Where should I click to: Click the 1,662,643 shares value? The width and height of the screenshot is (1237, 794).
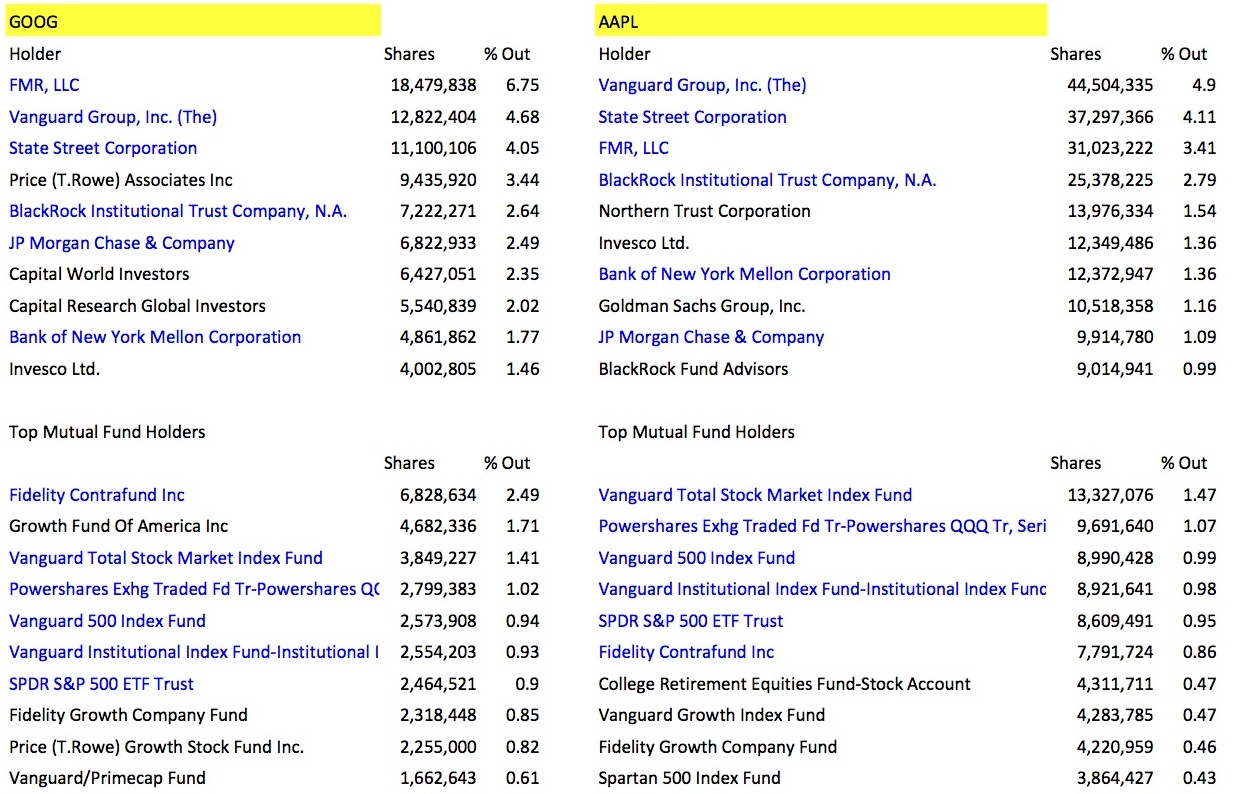pyautogui.click(x=438, y=778)
